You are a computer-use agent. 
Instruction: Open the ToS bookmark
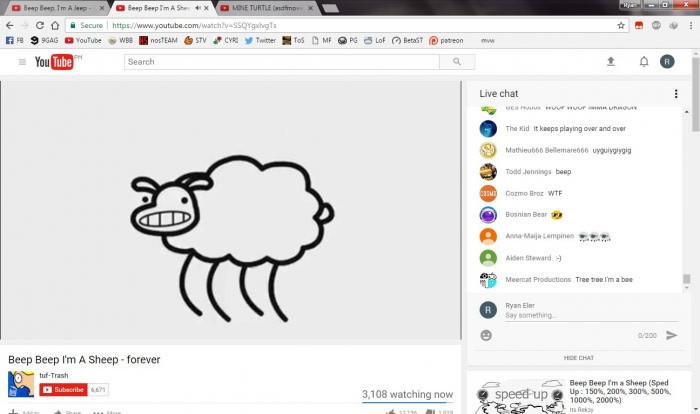[x=293, y=40]
